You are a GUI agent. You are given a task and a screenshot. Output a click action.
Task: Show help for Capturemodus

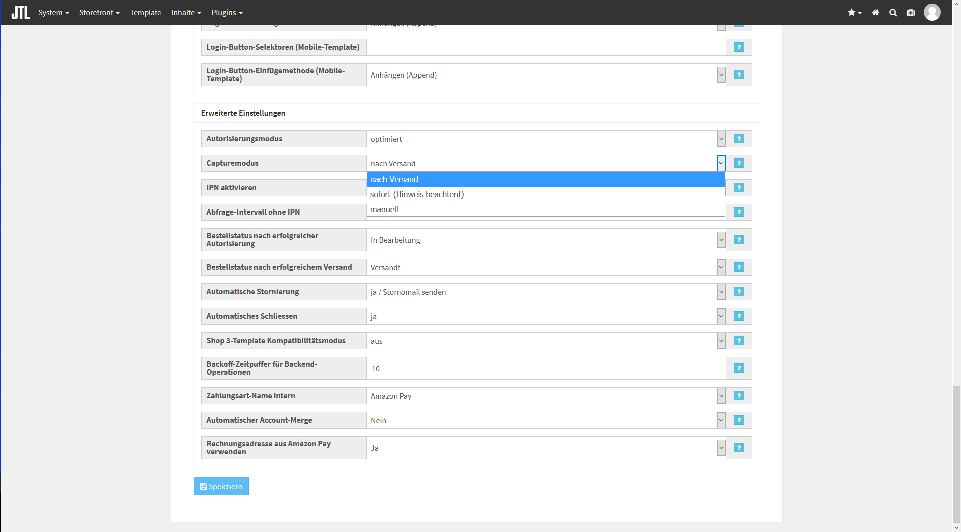739,163
